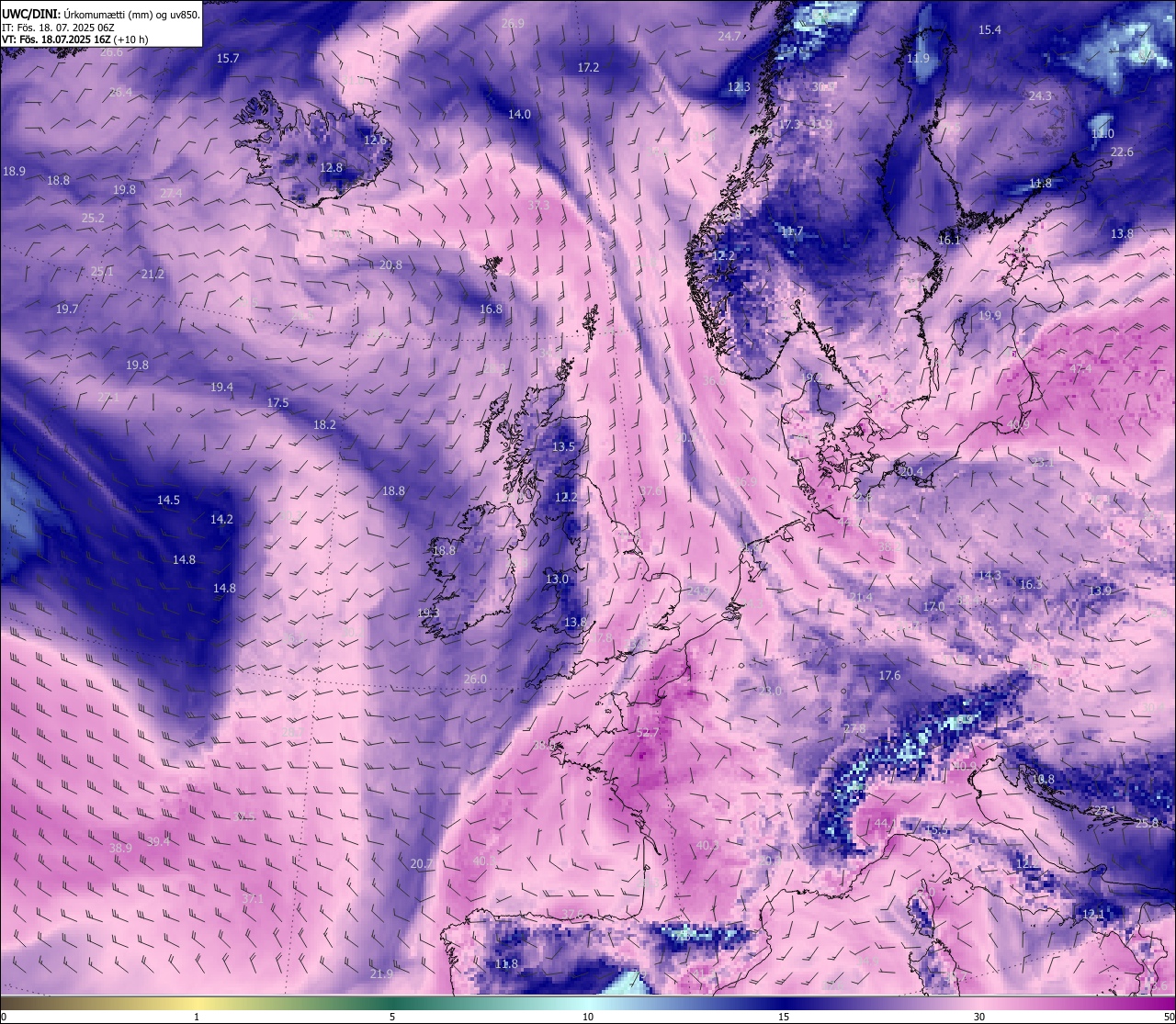Click the 17.0 value over Germany
Viewport: 1176px width, 1024px height.
pos(933,607)
